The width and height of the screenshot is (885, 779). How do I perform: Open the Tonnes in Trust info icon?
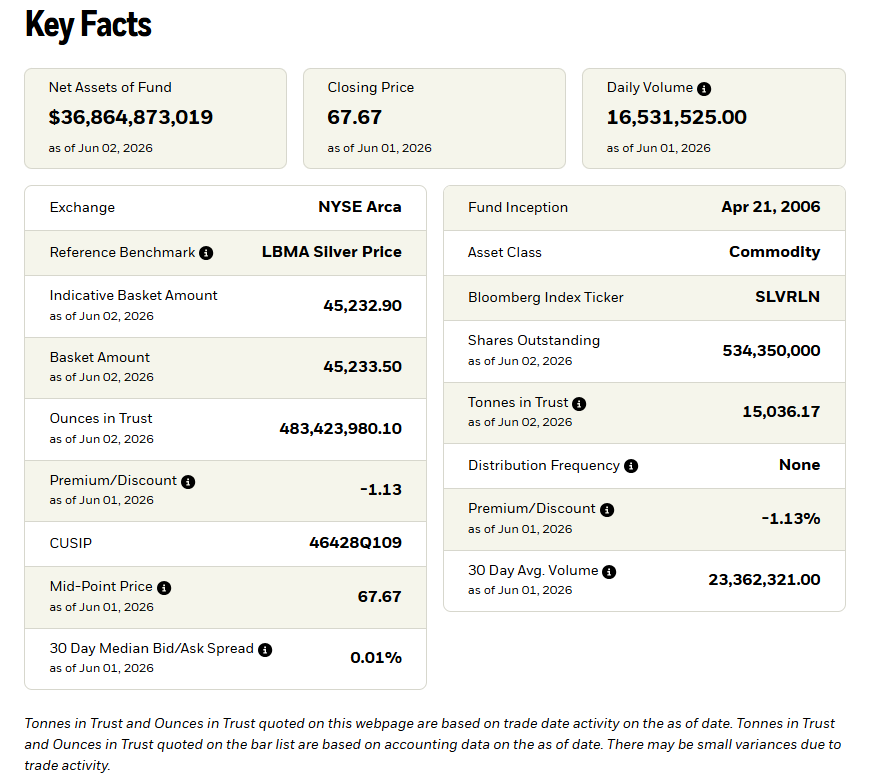pos(579,404)
